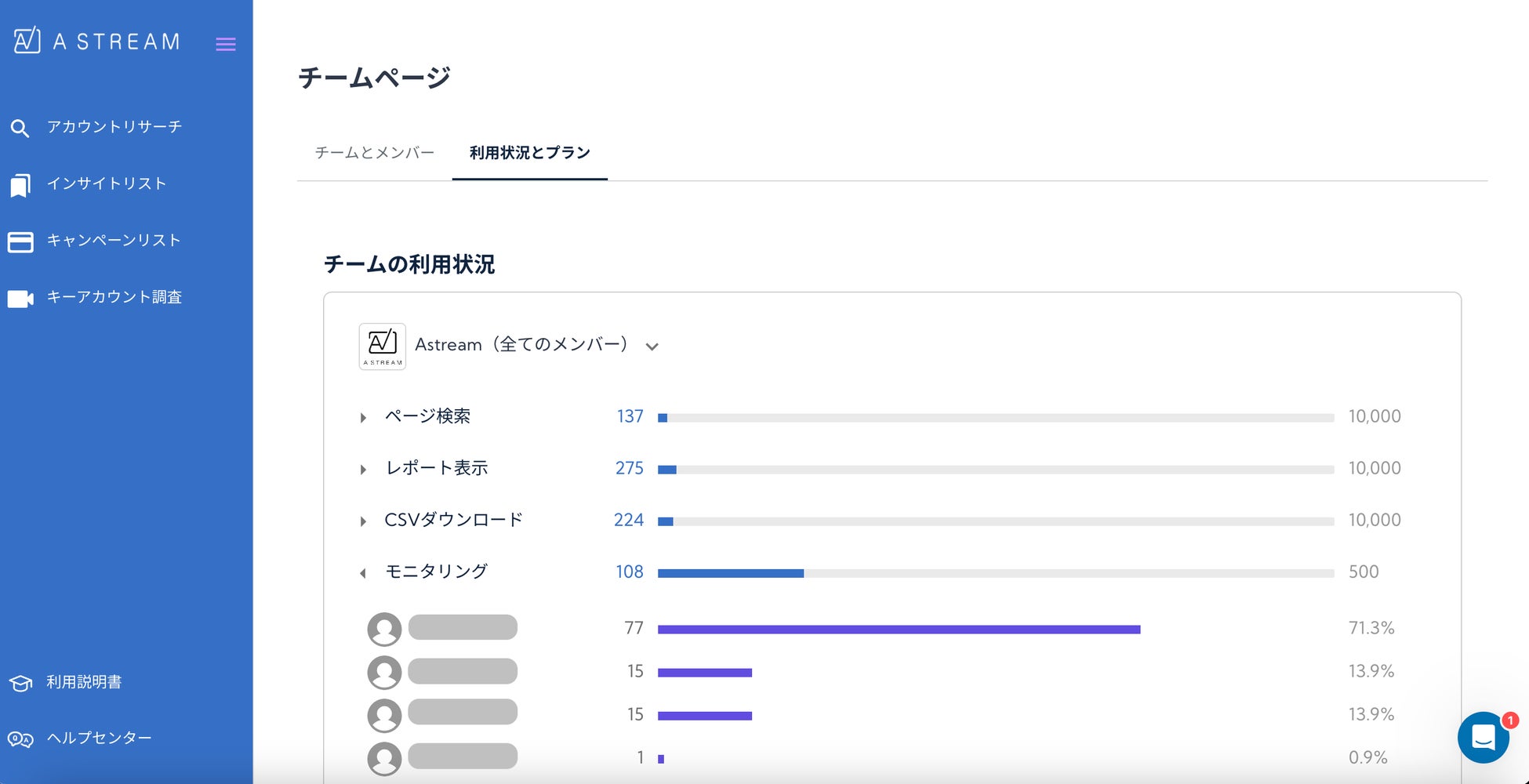Click the 71.3% member purple bar
Screen dimensions: 1529x784
point(899,630)
